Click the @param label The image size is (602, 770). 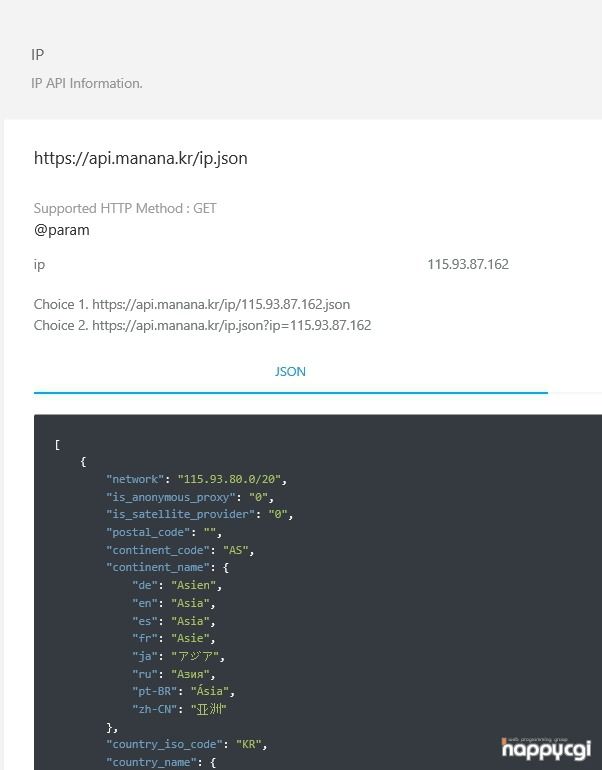coord(62,230)
